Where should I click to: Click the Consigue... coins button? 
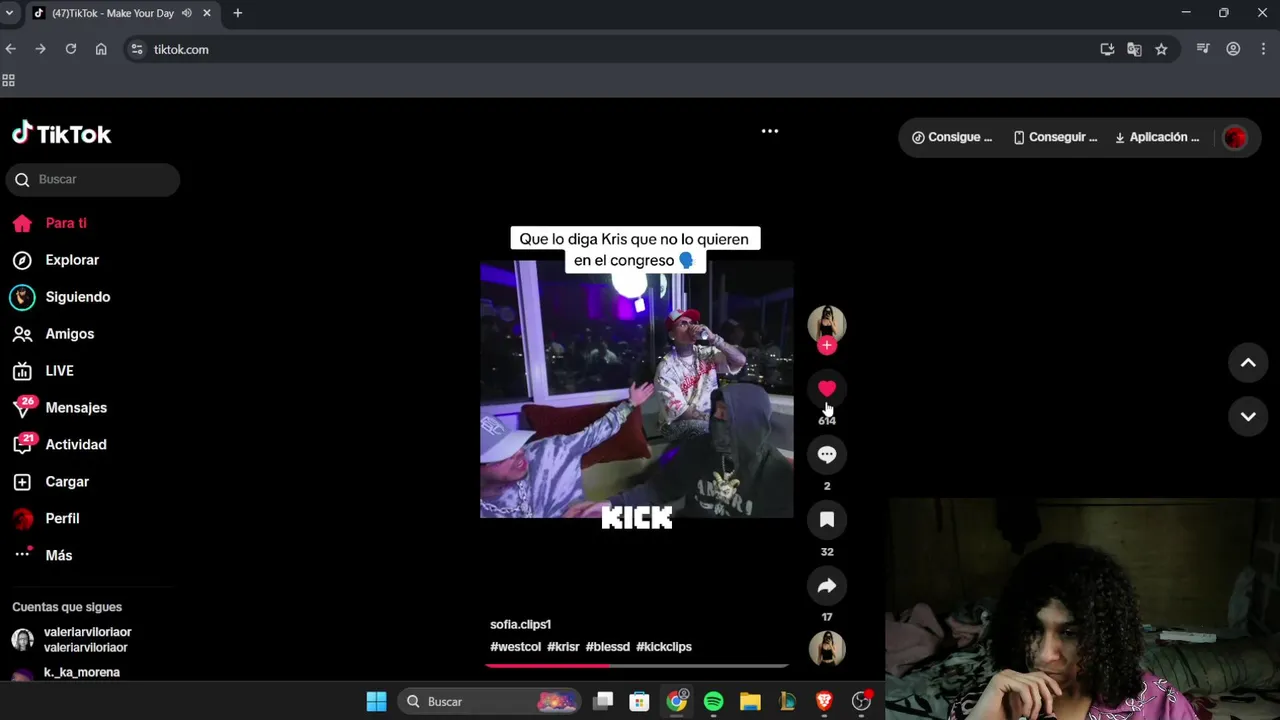pyautogui.click(x=952, y=138)
